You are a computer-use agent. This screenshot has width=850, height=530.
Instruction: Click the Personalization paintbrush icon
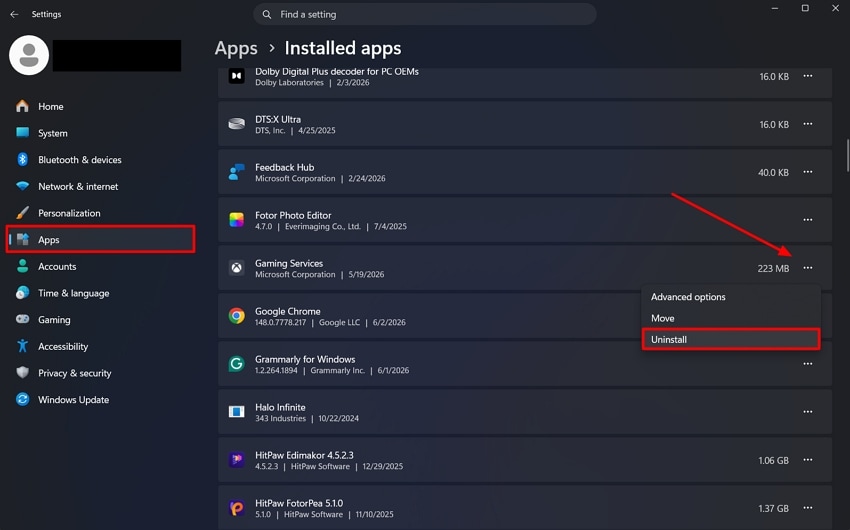22,212
